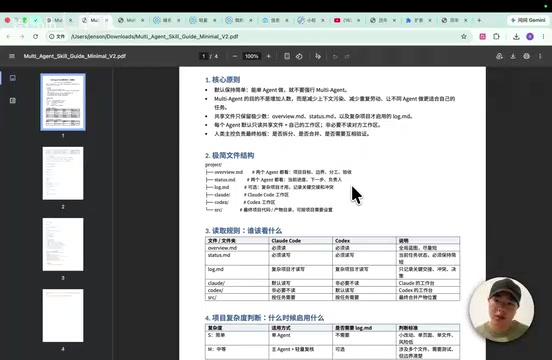Screen dimensions: 552x360
Task: View site info via 文件 chip
Action: (x=57, y=36)
